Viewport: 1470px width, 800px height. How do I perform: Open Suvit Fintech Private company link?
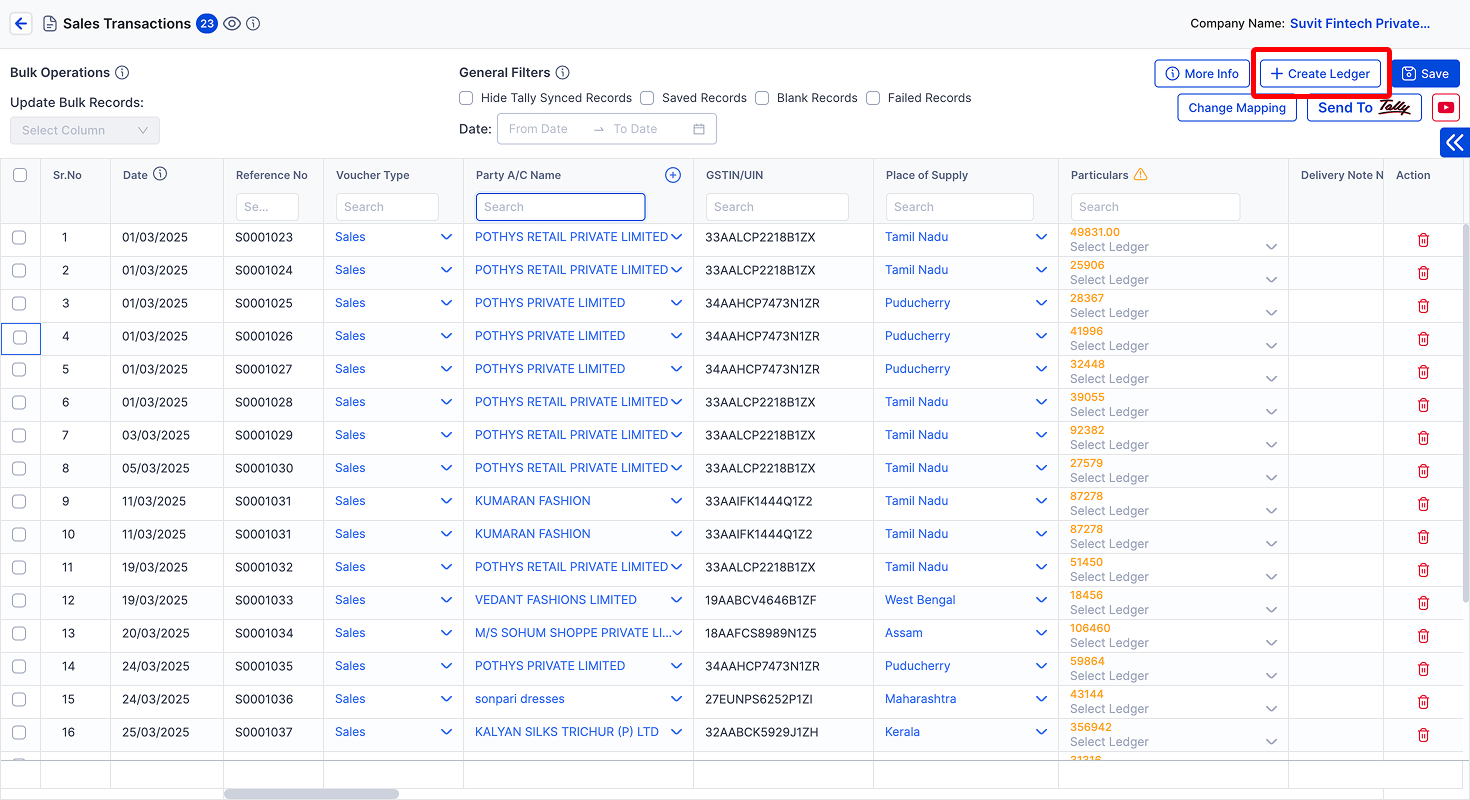pyautogui.click(x=1360, y=23)
